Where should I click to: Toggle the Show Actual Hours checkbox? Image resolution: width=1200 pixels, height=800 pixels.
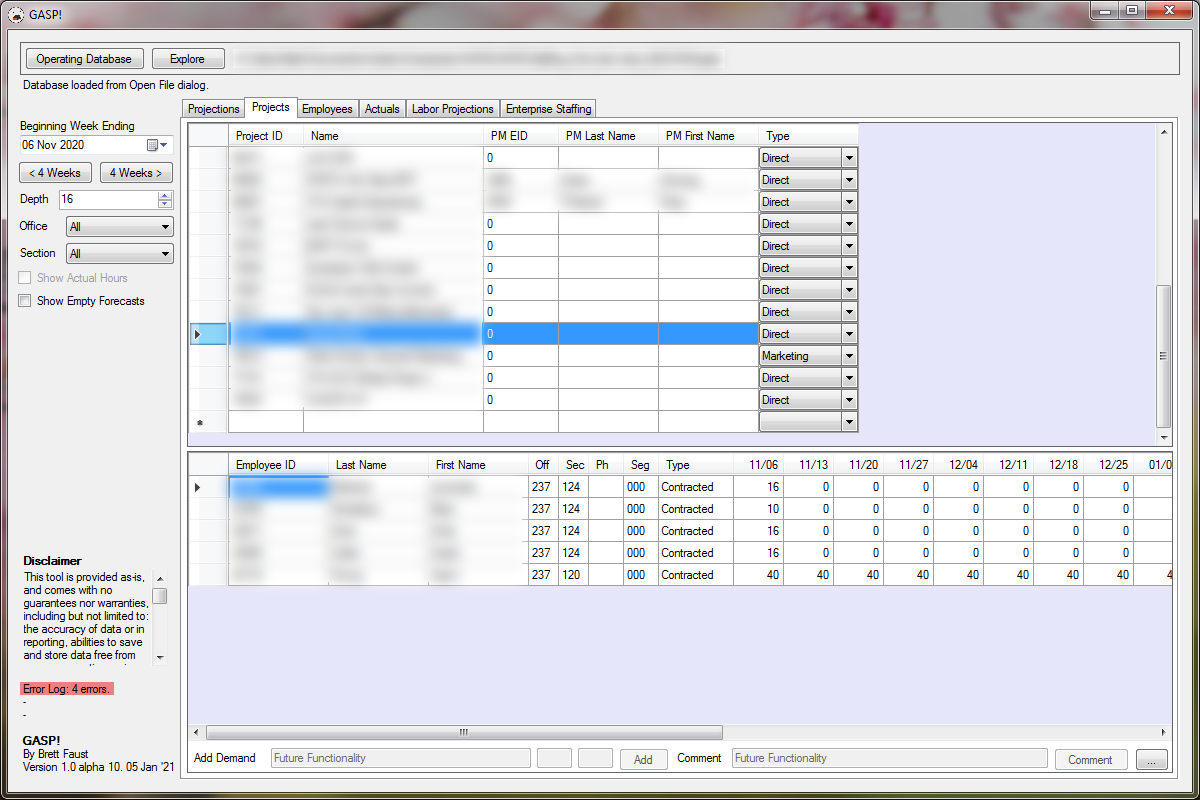(25, 278)
